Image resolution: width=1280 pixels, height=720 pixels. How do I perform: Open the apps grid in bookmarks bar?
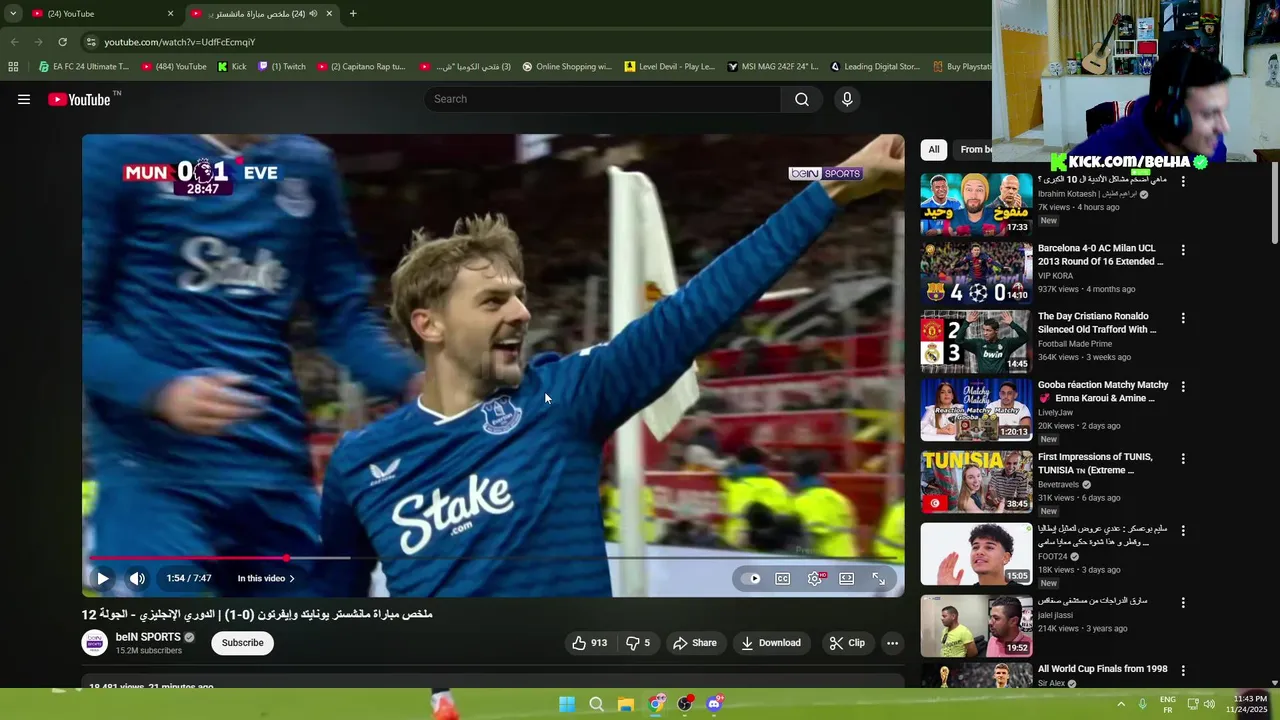13,67
